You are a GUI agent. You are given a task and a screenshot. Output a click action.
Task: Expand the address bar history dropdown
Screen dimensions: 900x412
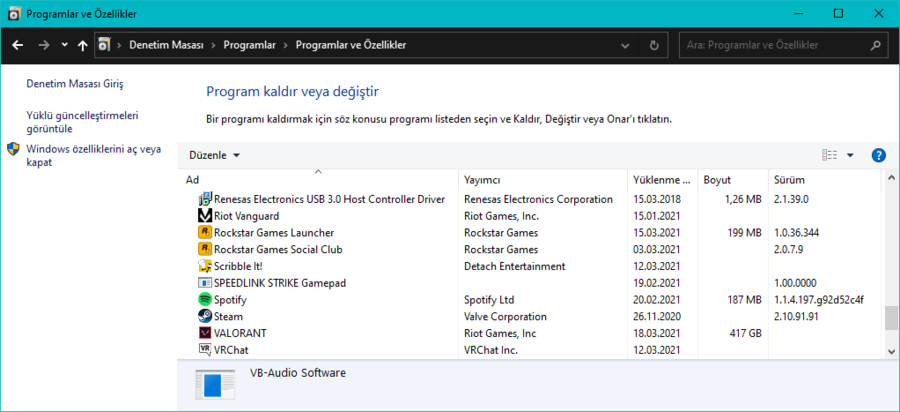pos(625,45)
